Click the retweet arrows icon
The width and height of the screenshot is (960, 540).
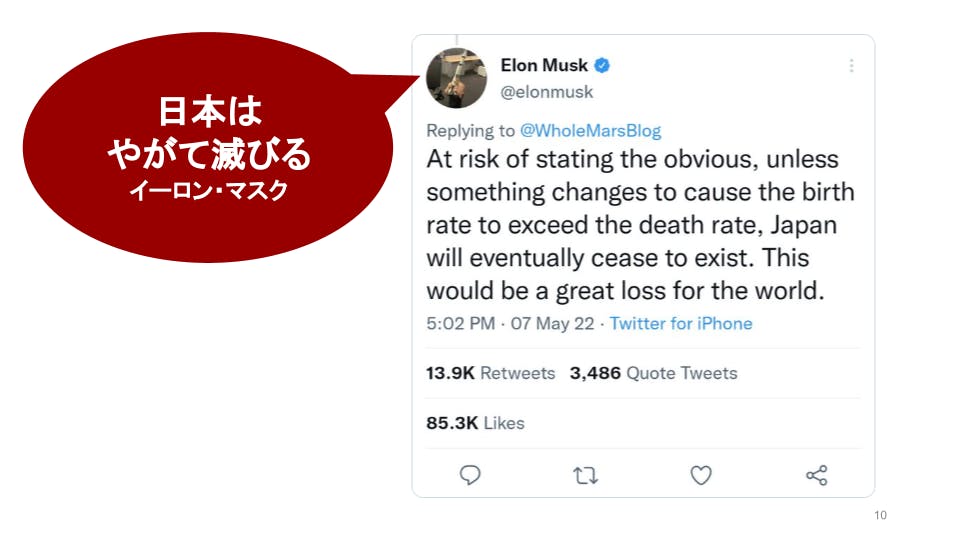click(586, 475)
